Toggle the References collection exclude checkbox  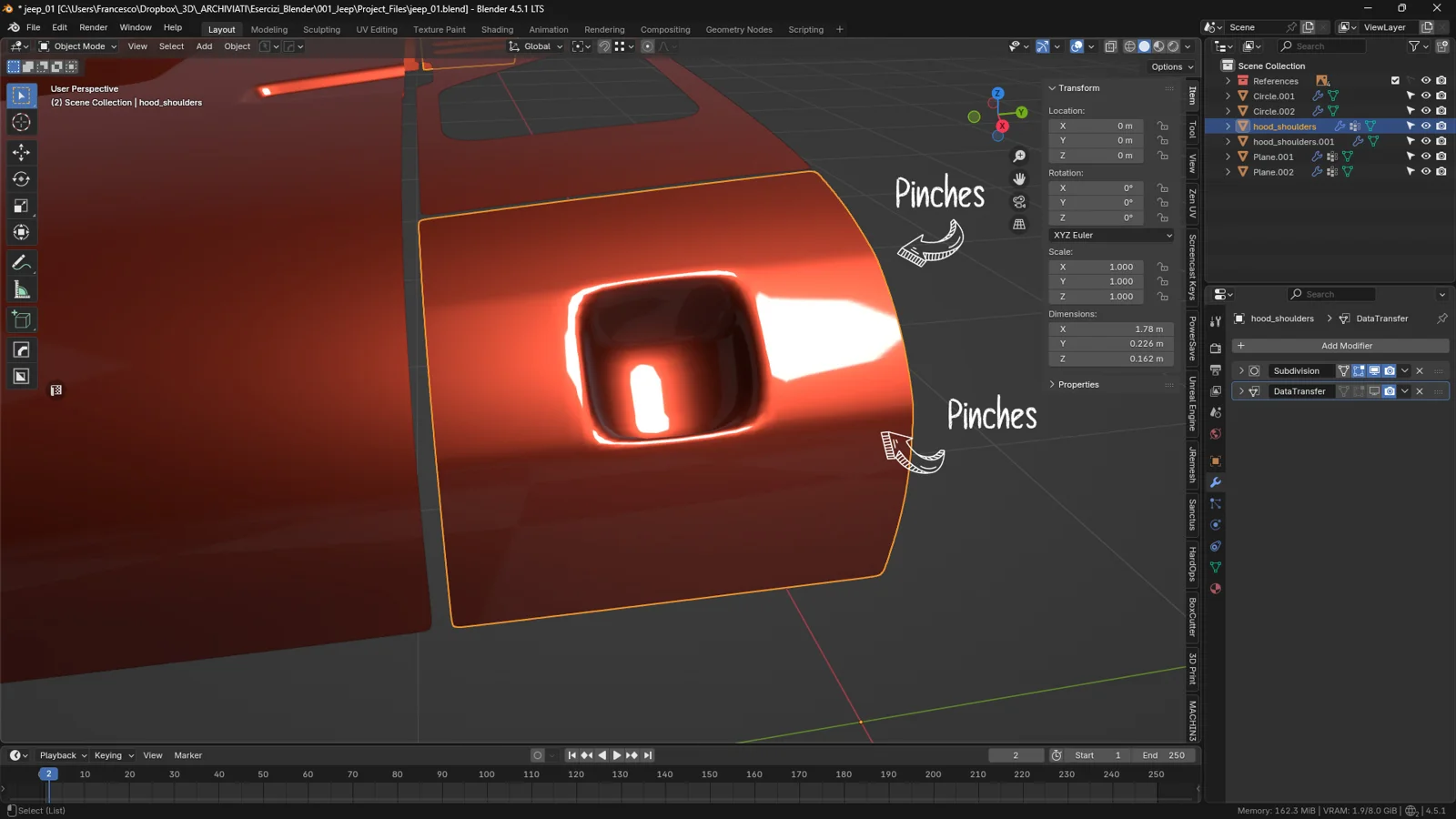pyautogui.click(x=1395, y=81)
